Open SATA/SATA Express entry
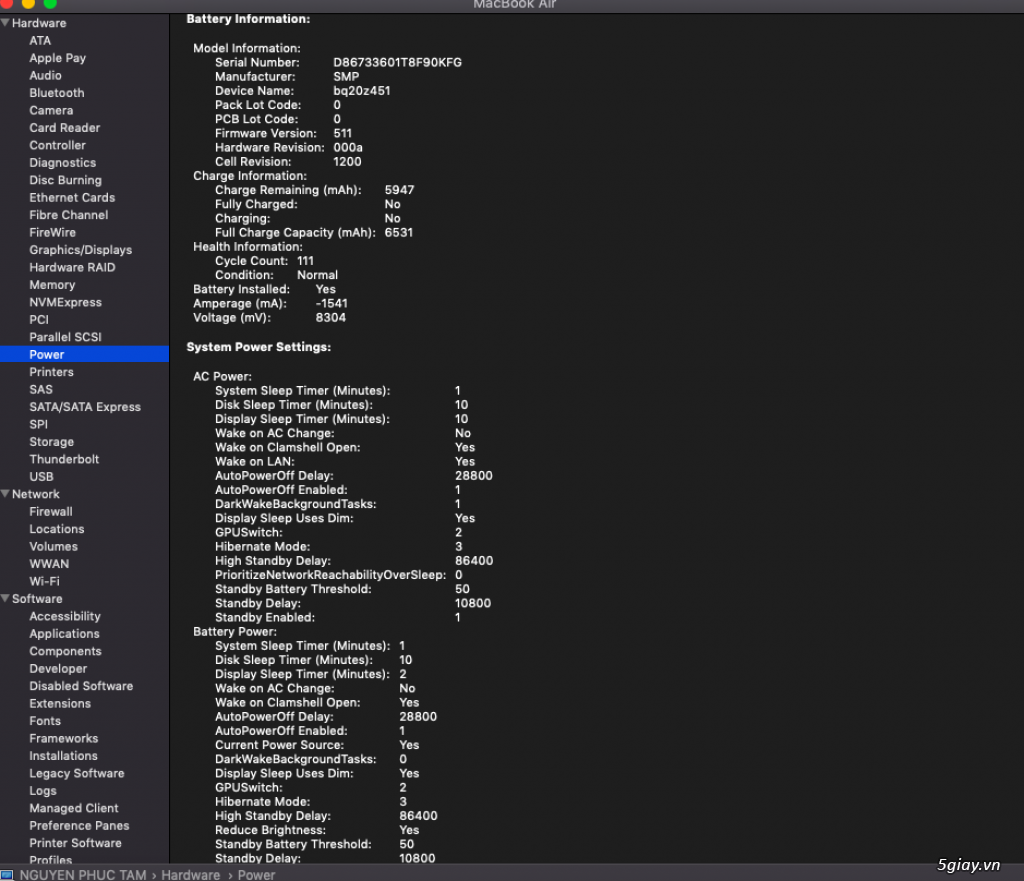The height and width of the screenshot is (881, 1024). 85,407
